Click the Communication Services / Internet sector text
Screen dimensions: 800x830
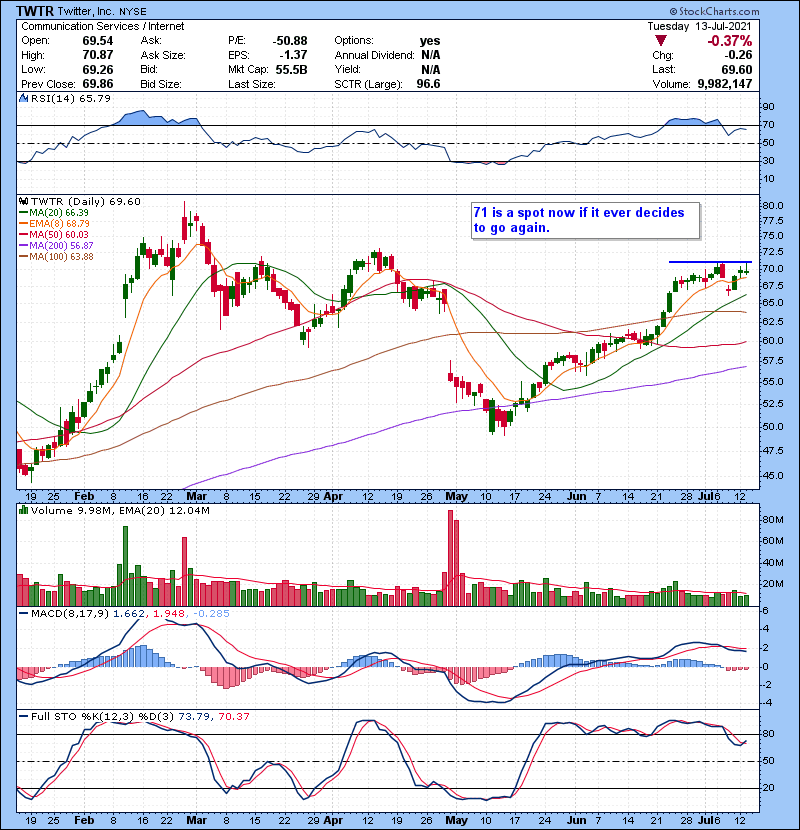pos(103,26)
